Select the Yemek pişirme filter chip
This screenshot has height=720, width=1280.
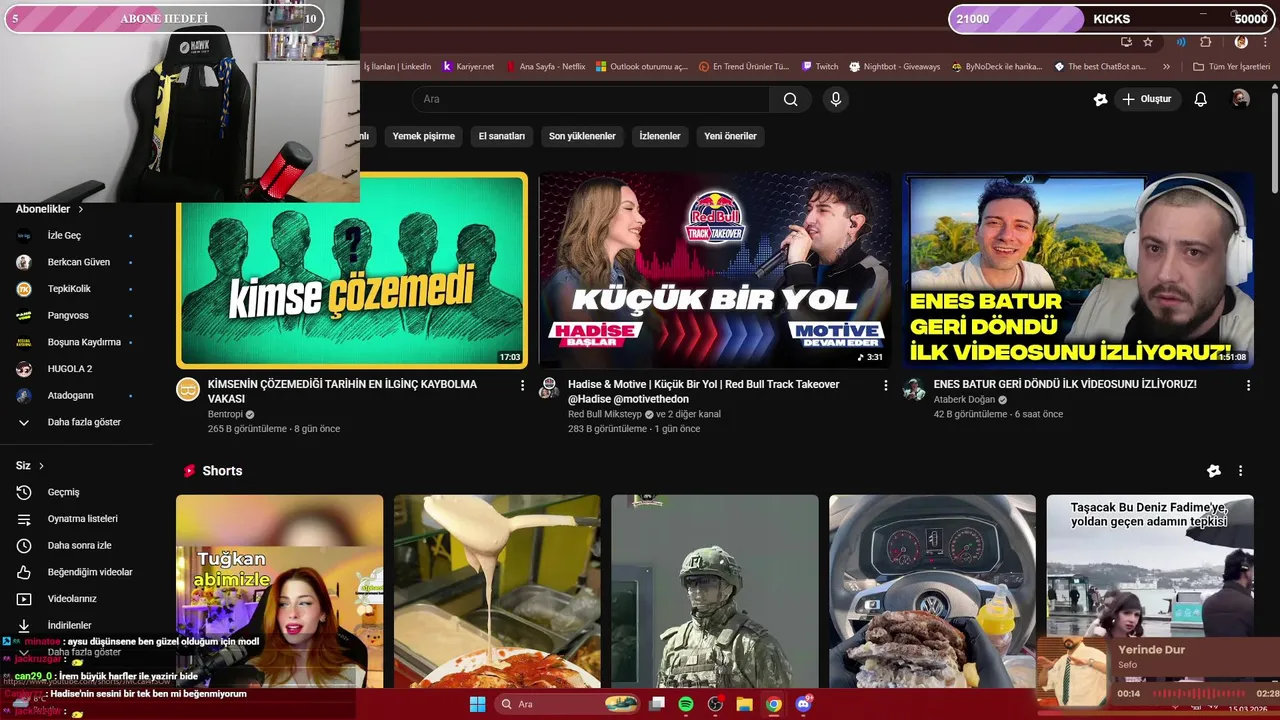[x=423, y=136]
